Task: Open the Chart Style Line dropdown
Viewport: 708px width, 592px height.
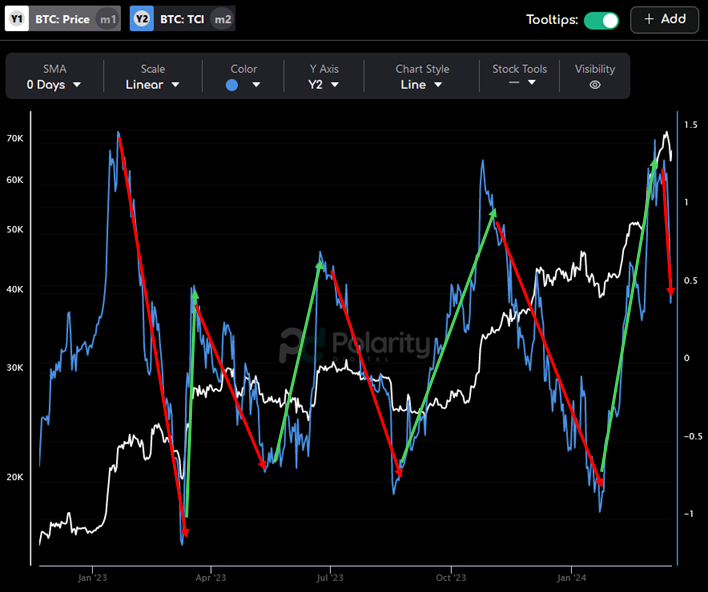Action: coord(422,84)
